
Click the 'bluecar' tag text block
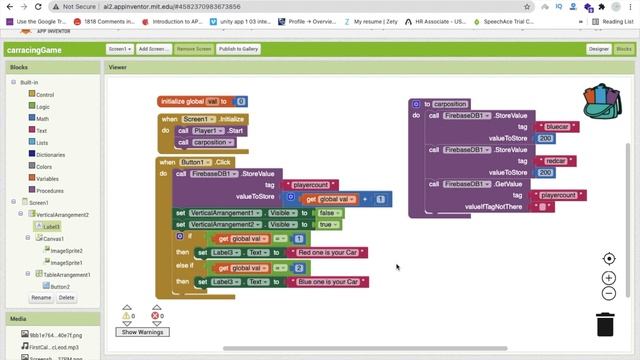(x=557, y=127)
